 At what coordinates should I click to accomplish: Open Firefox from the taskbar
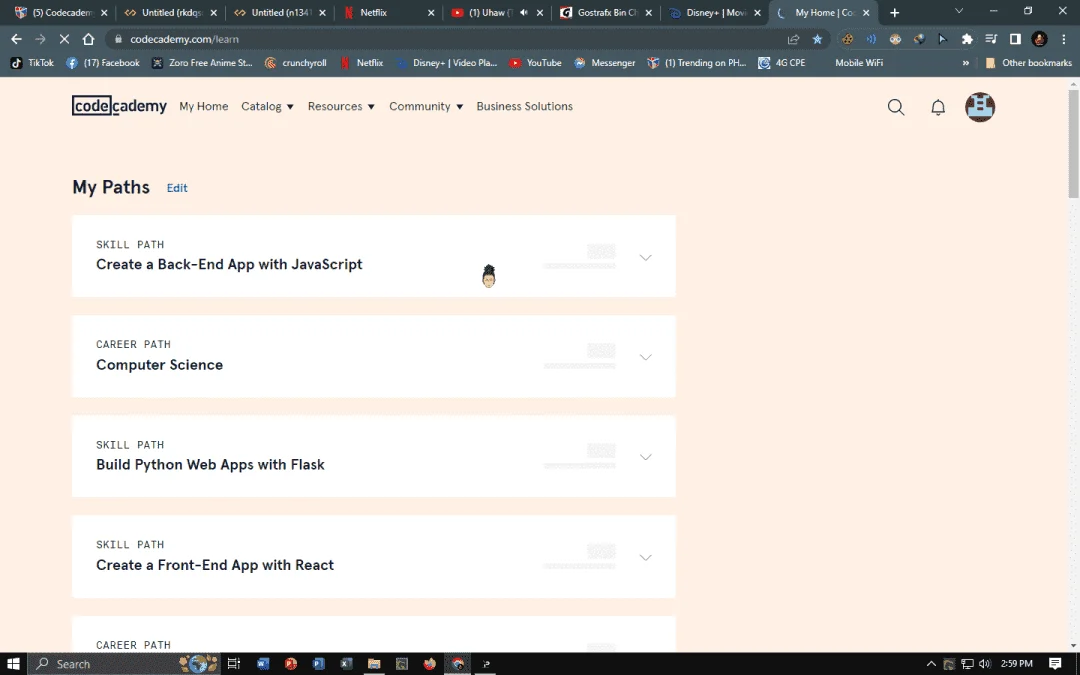coord(430,664)
